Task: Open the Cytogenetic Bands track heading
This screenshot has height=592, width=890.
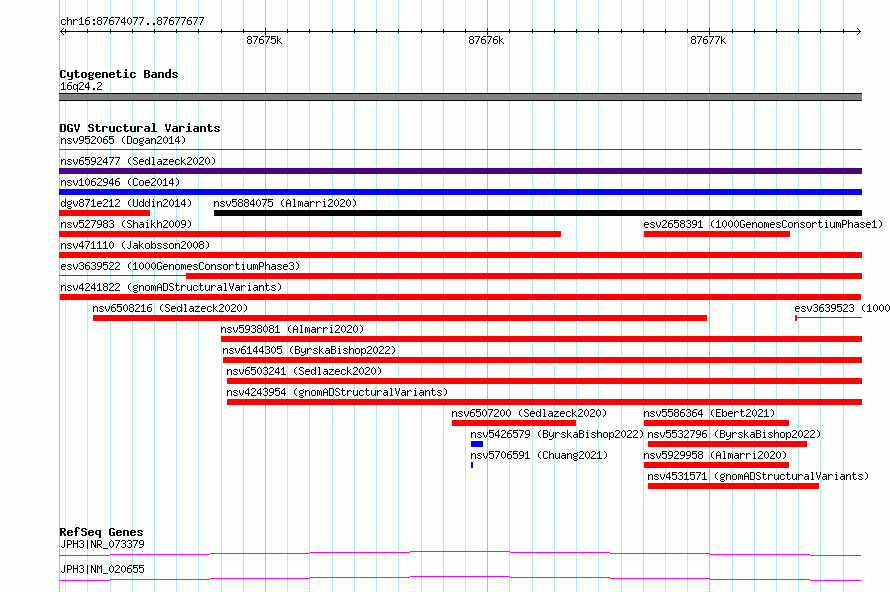Action: [x=119, y=74]
